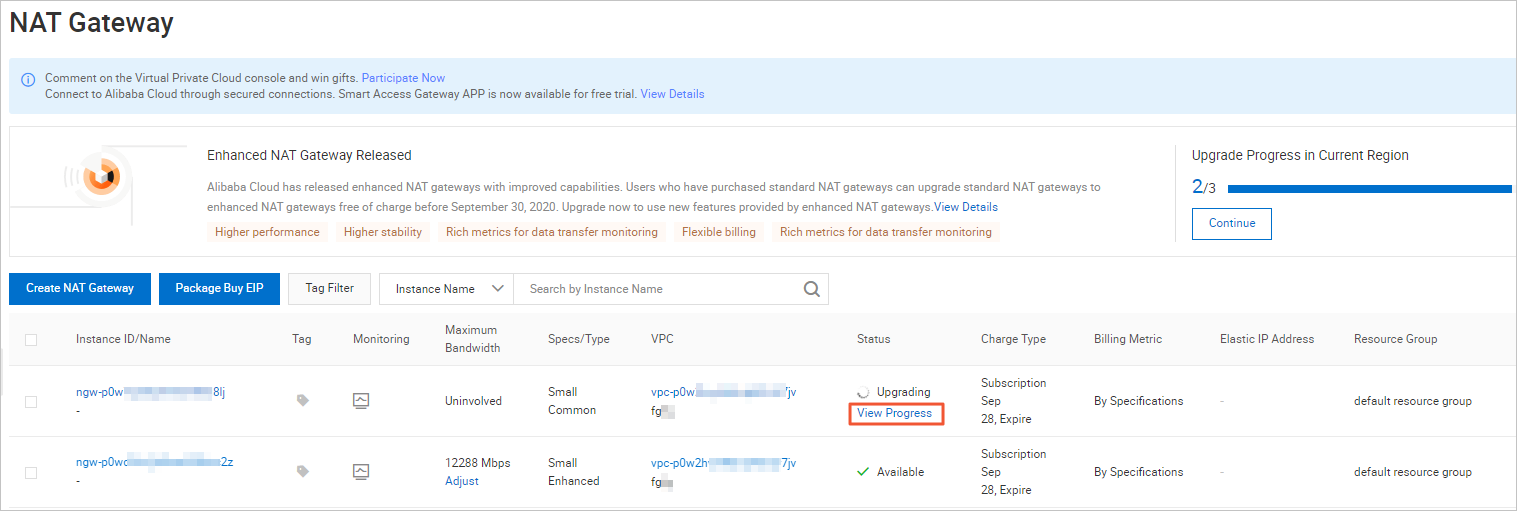Click the Instance ID/Name column header
Viewport: 1517px width, 511px height.
click(123, 339)
